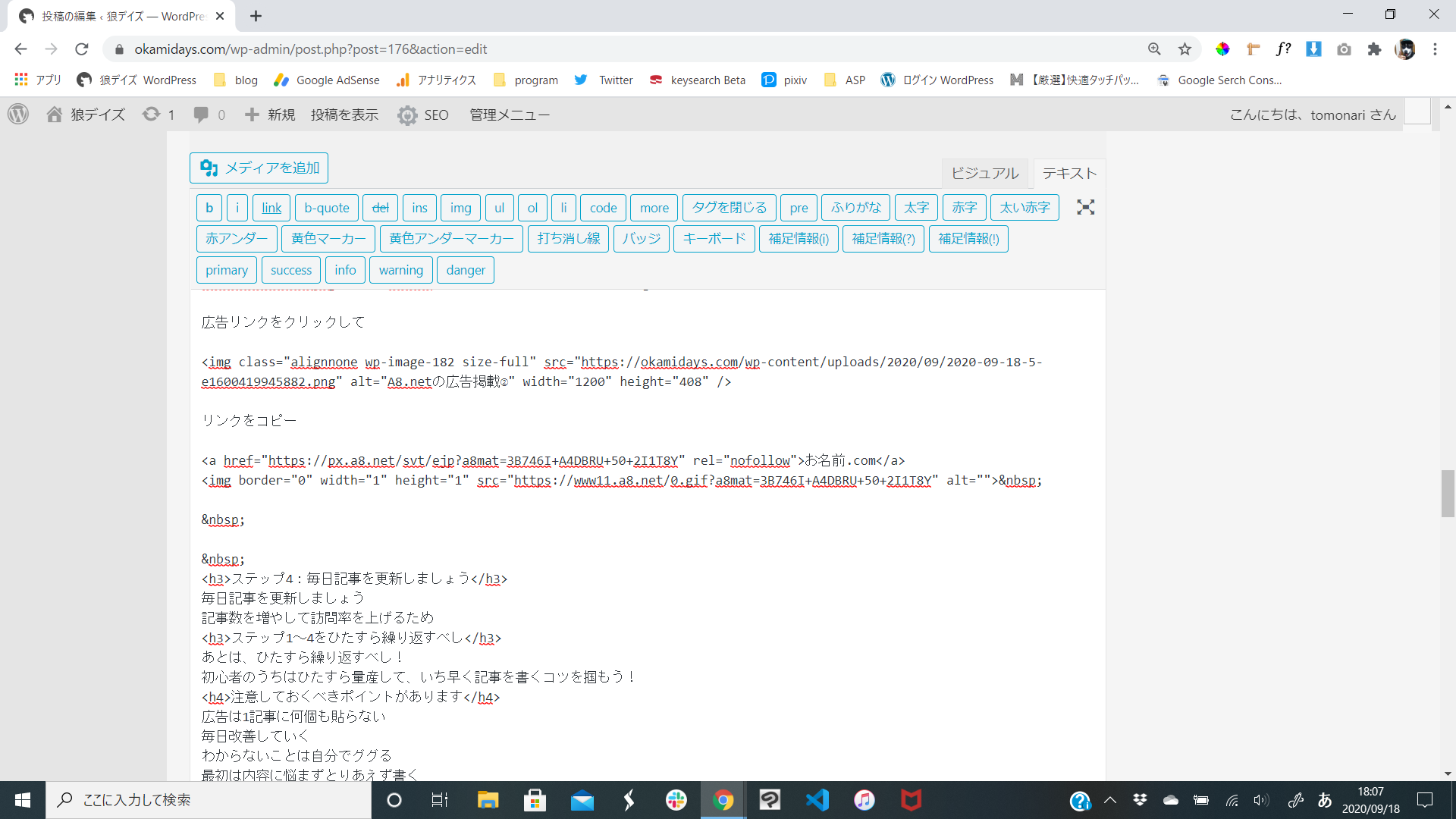The image size is (1456, 819).
Task: Apply ふりがな quicktag
Action: [x=855, y=208]
